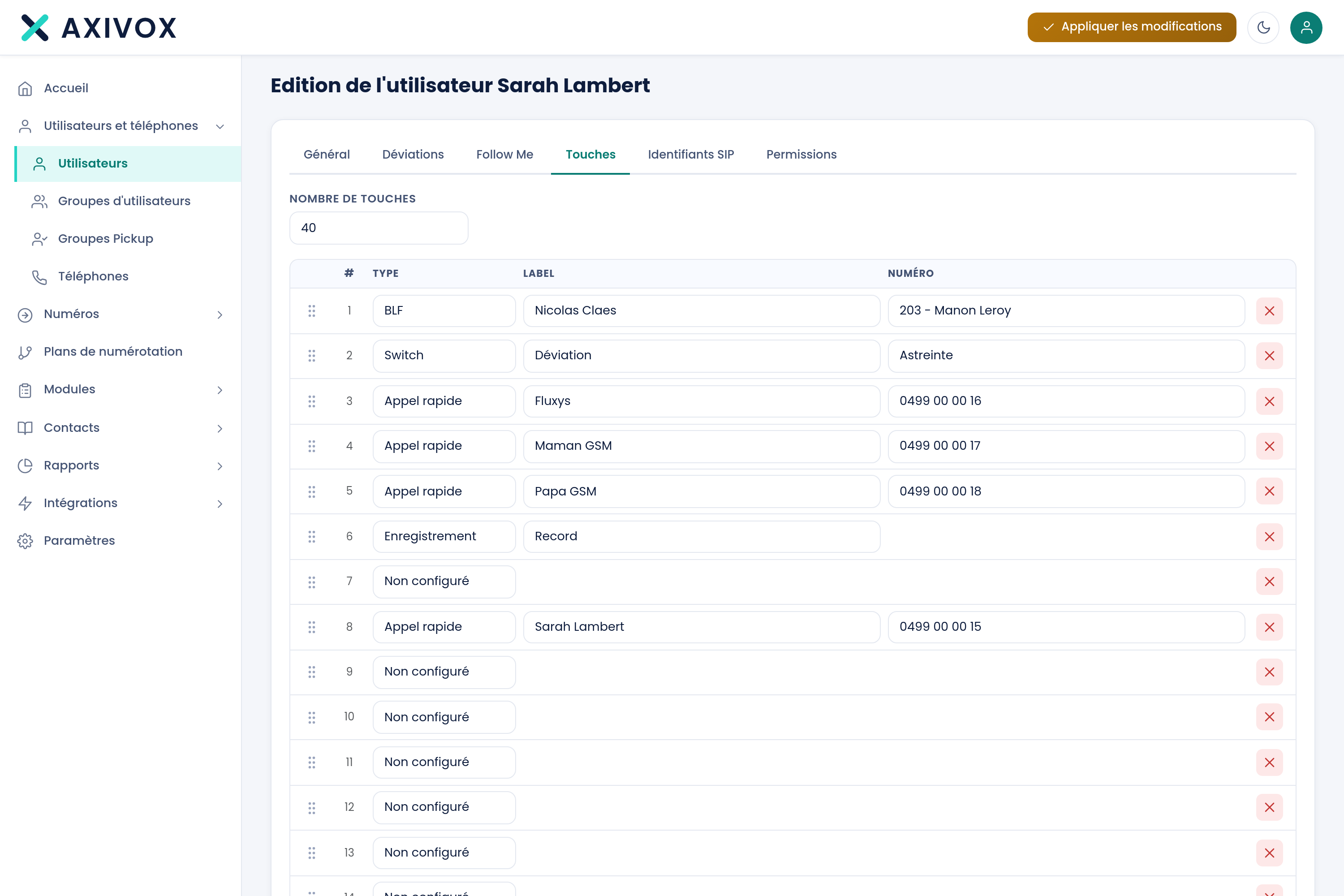Click the Nombre de touches field
This screenshot has height=896, width=1344.
point(379,228)
